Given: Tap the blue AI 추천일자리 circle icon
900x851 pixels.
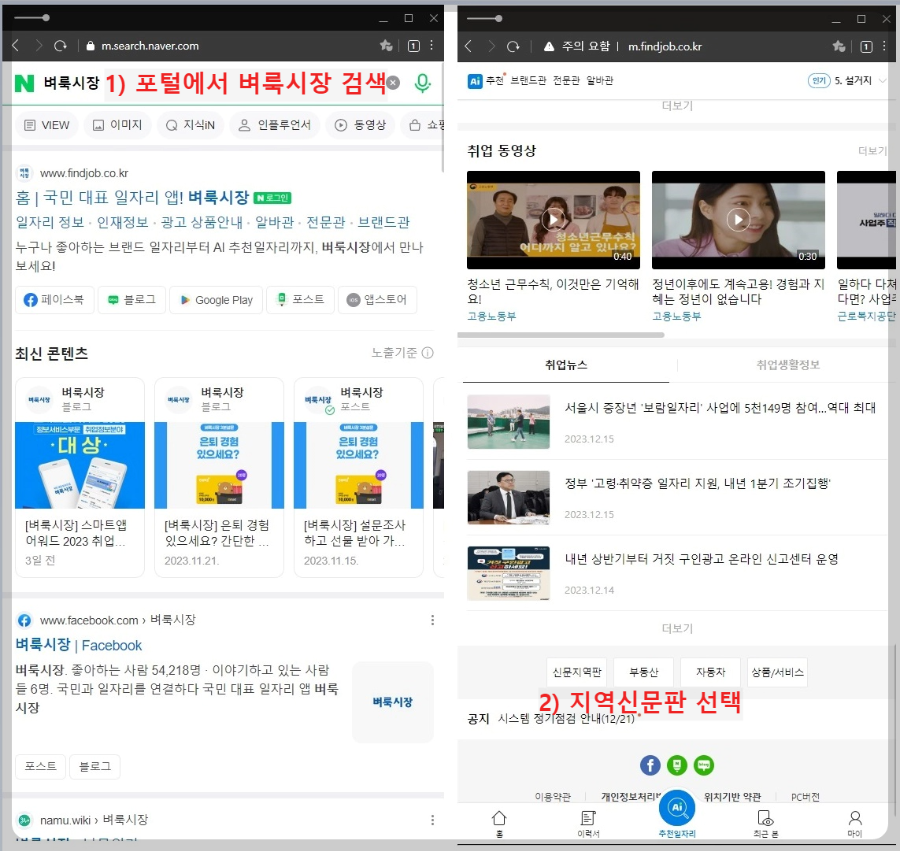Looking at the screenshot, I should pyautogui.click(x=676, y=813).
